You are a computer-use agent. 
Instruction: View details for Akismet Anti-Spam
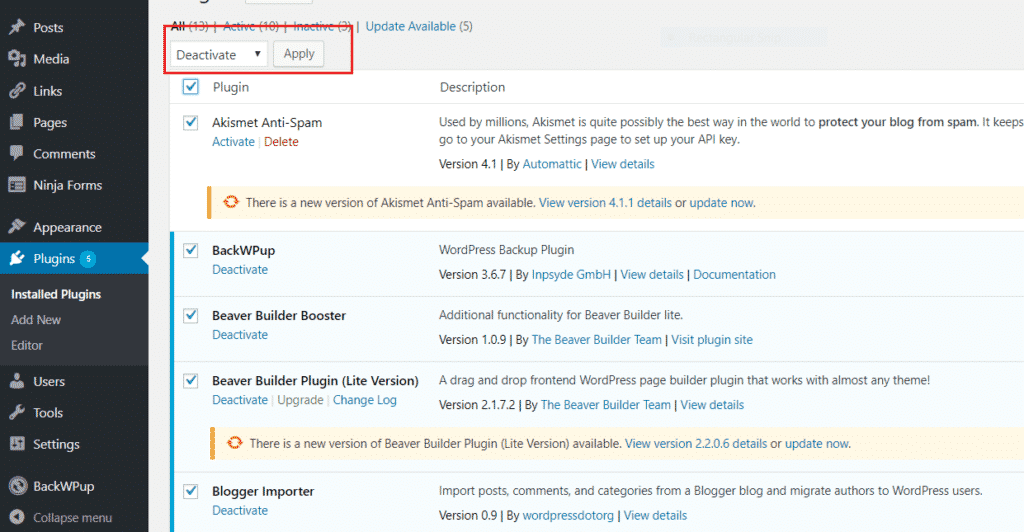(x=622, y=164)
